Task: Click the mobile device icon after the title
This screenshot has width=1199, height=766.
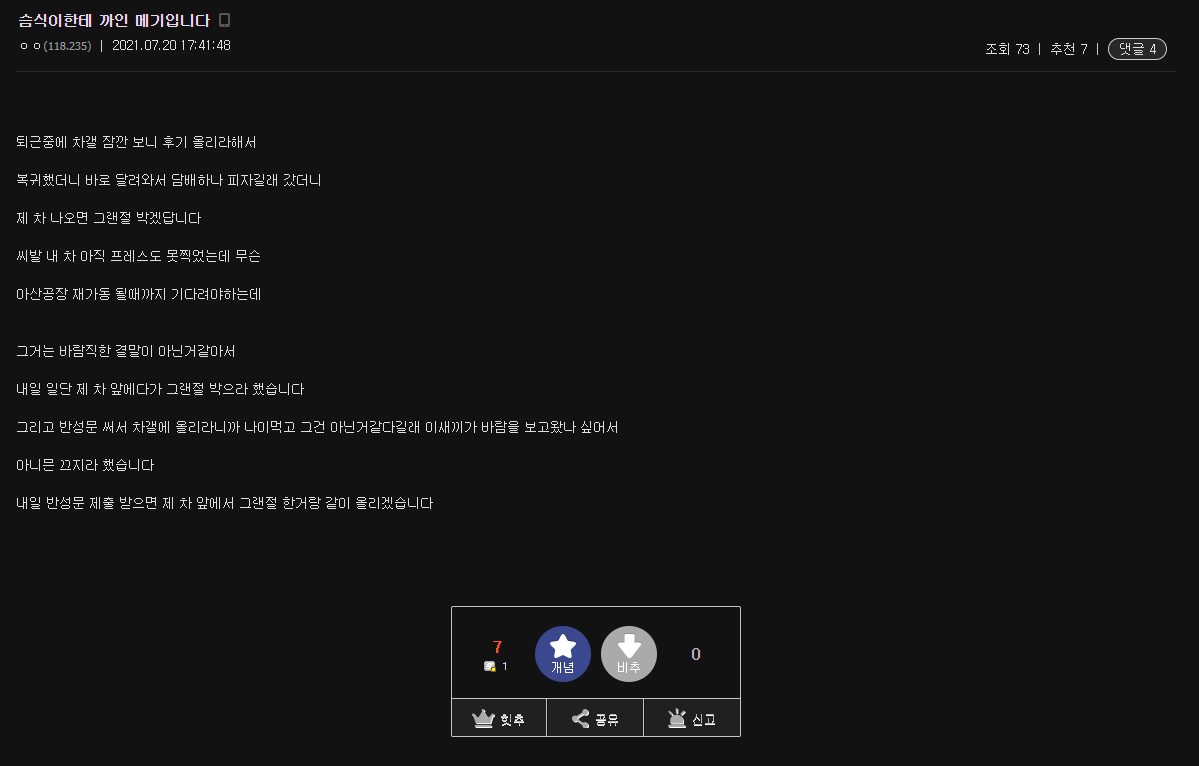Action: click(x=224, y=20)
